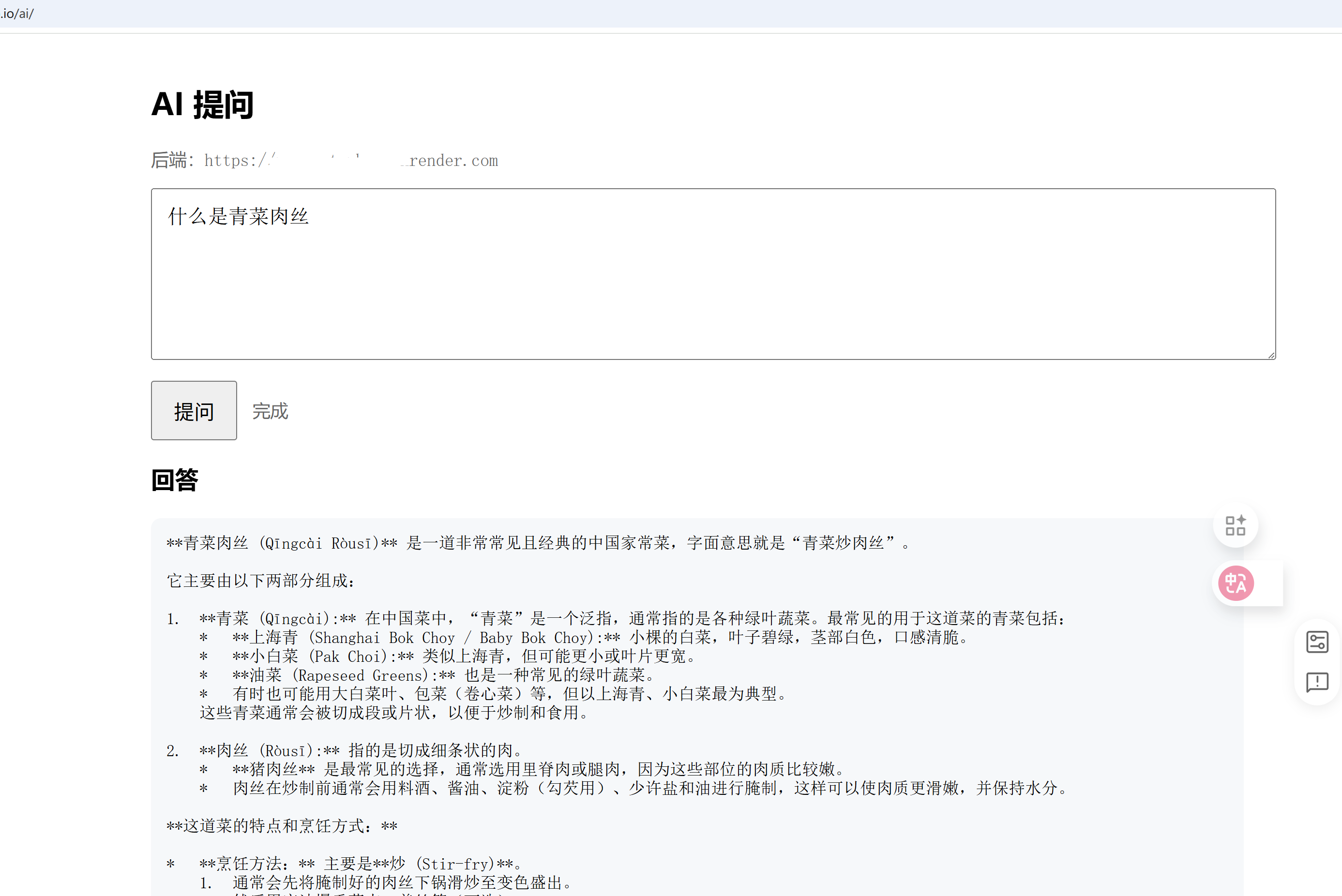
Task: Click the pink Chinese-English translate icon
Action: 1236,583
